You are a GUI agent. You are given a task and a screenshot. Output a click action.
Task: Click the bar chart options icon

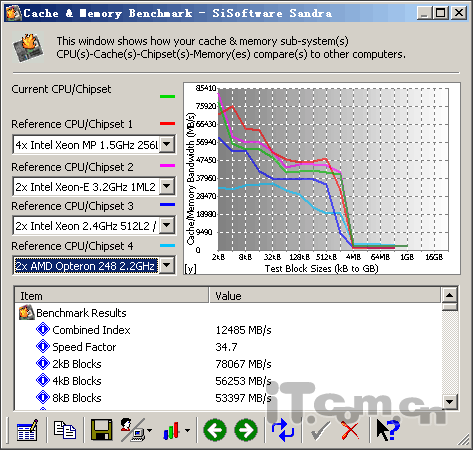click(x=176, y=430)
